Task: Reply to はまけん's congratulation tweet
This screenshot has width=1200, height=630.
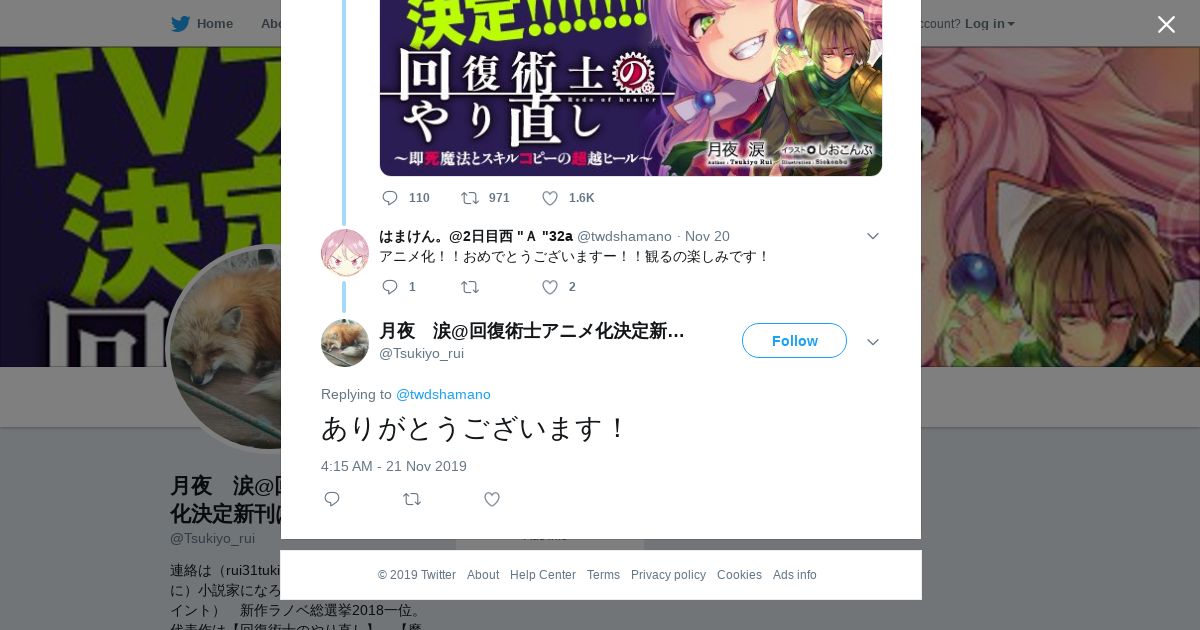Action: click(390, 287)
